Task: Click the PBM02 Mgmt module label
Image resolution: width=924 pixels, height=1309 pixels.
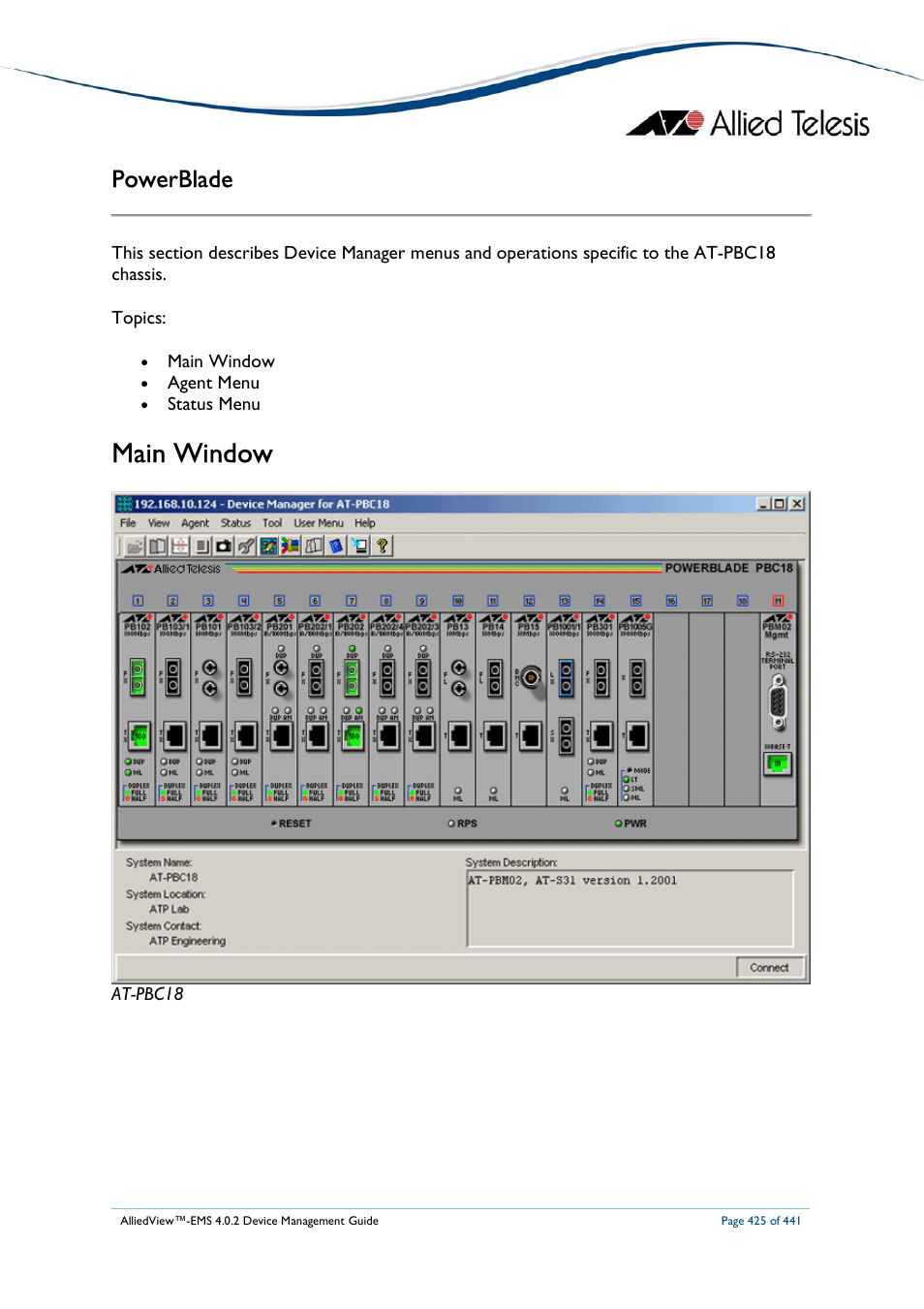Action: coord(778,631)
